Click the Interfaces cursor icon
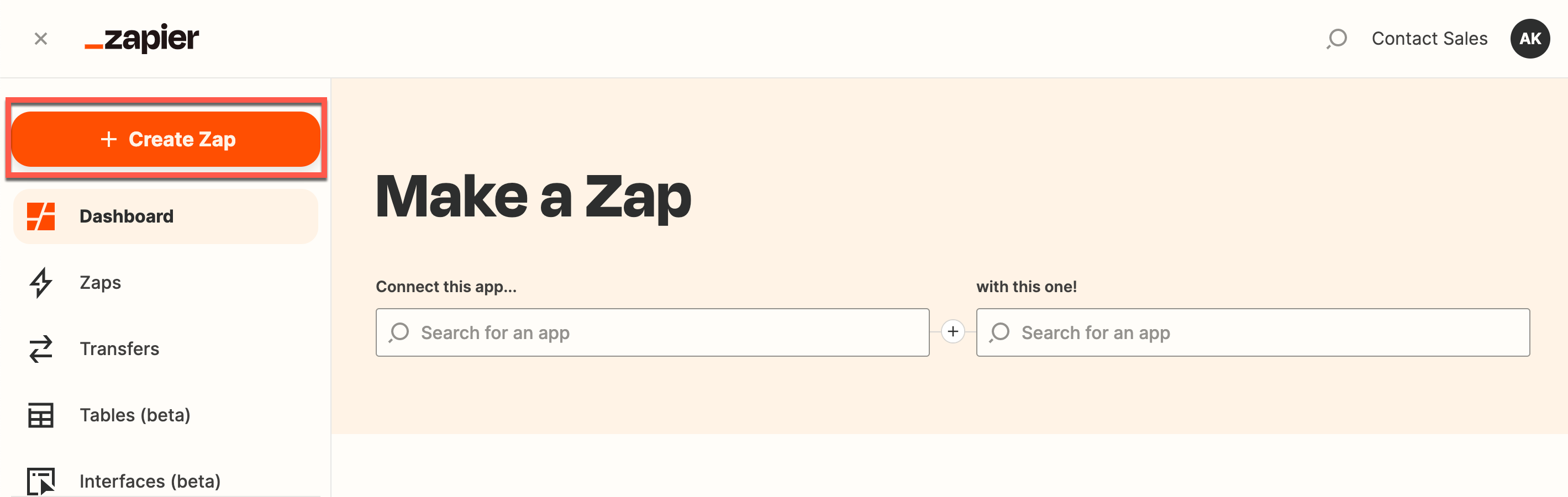This screenshot has width=1568, height=497. pyautogui.click(x=40, y=480)
